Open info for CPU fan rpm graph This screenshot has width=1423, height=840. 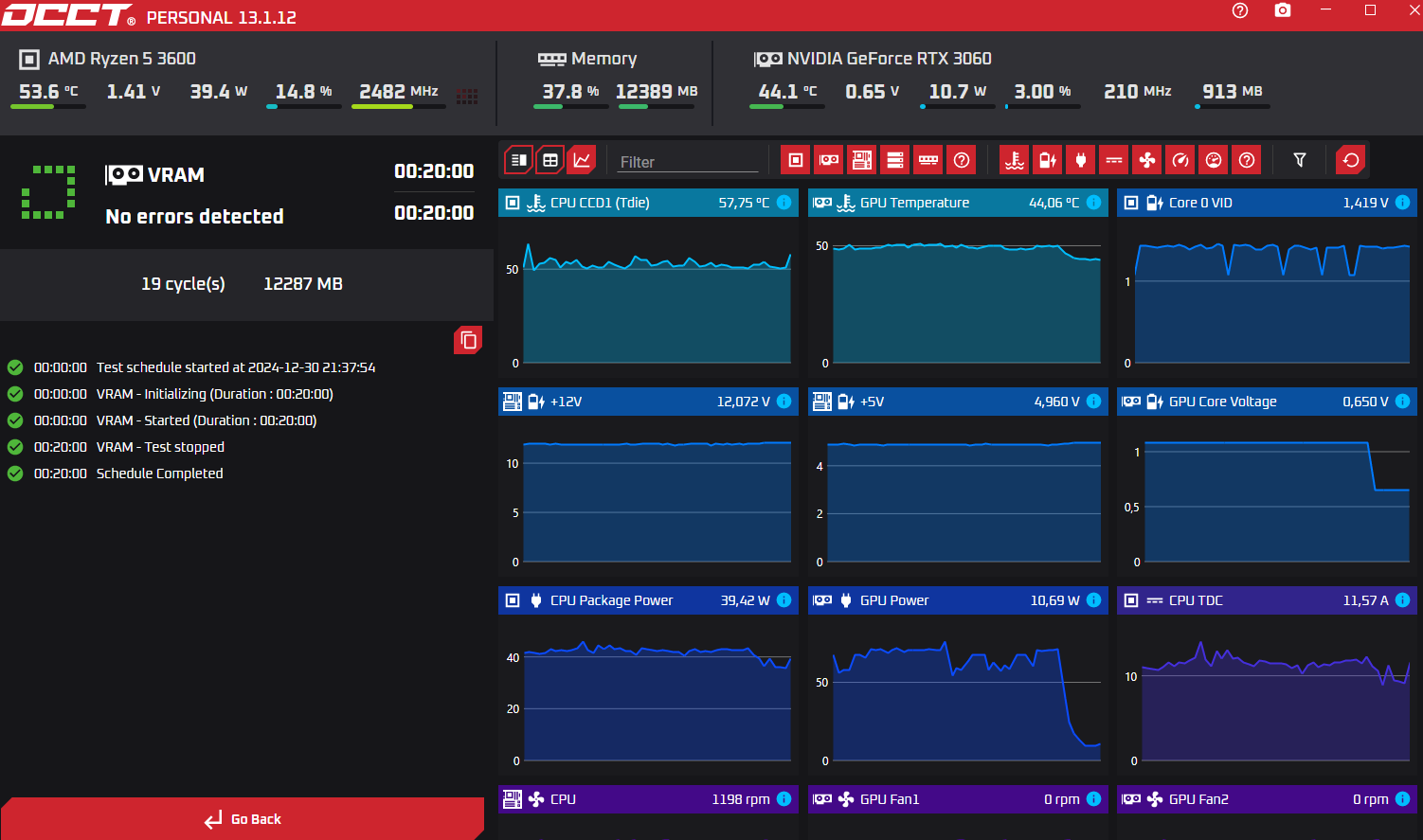point(784,799)
